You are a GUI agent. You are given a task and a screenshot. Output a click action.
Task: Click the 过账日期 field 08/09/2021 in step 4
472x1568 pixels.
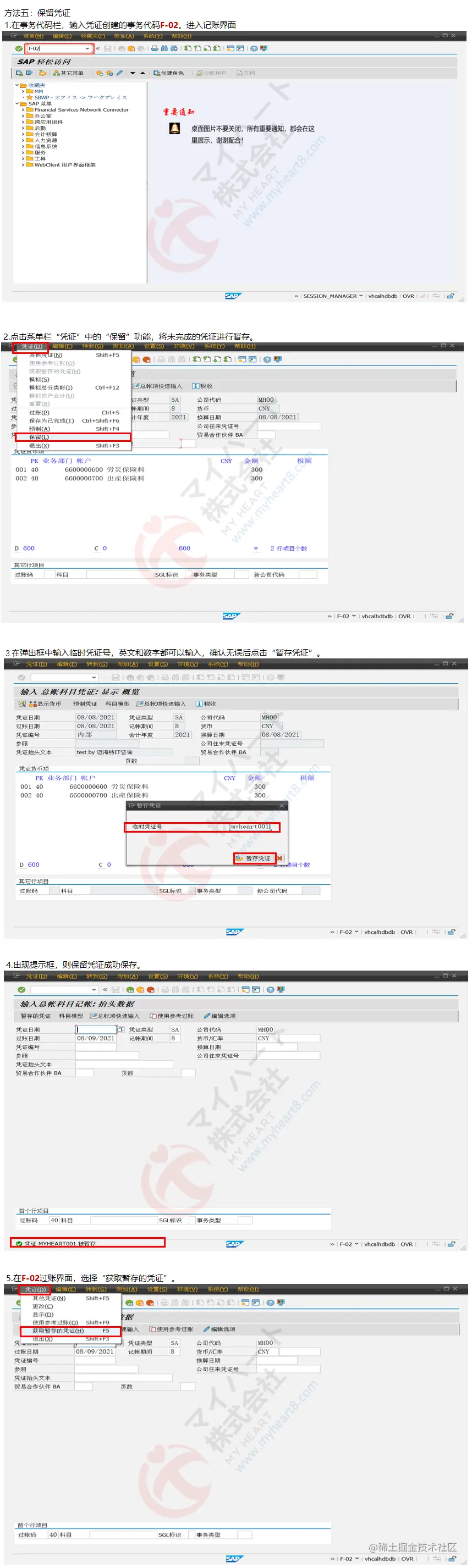[96, 1038]
